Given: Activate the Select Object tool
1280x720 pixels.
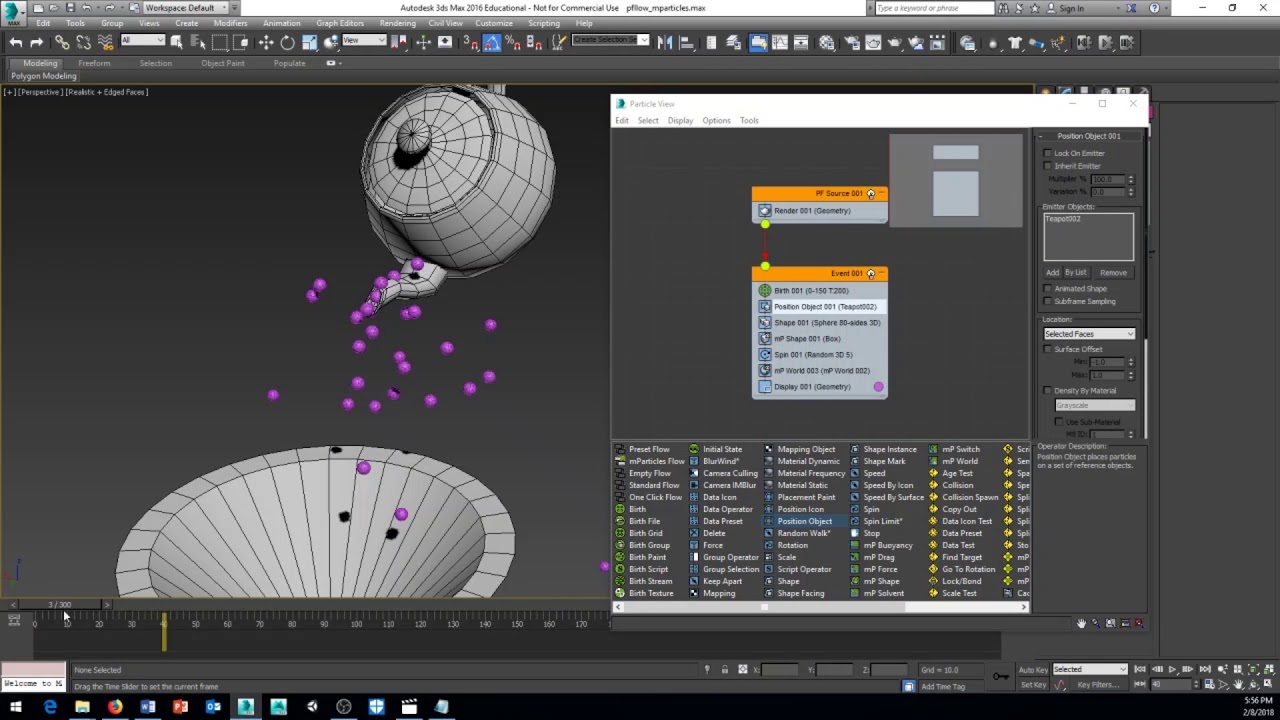Looking at the screenshot, I should pyautogui.click(x=177, y=42).
